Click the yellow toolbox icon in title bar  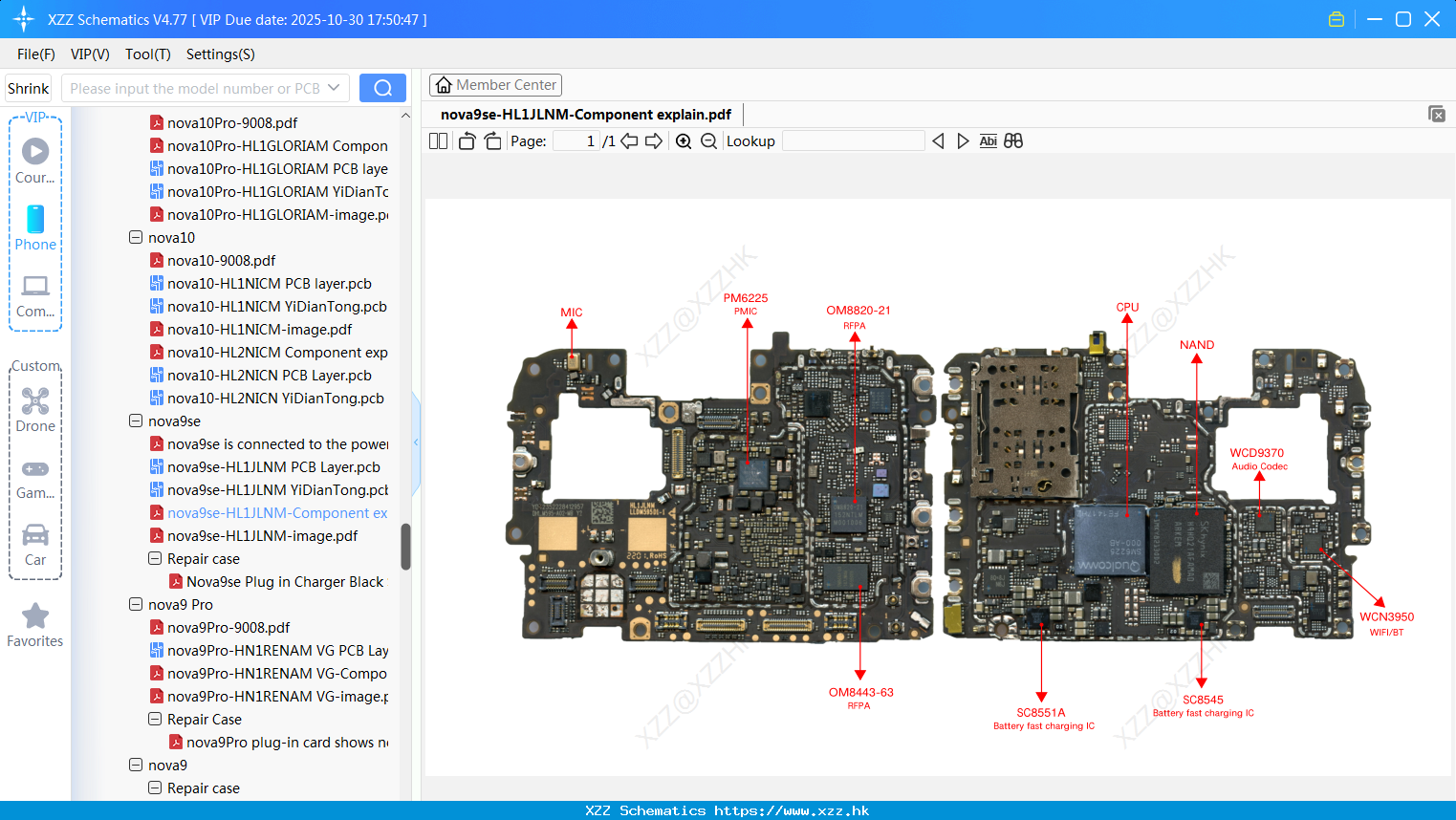pos(1336,19)
